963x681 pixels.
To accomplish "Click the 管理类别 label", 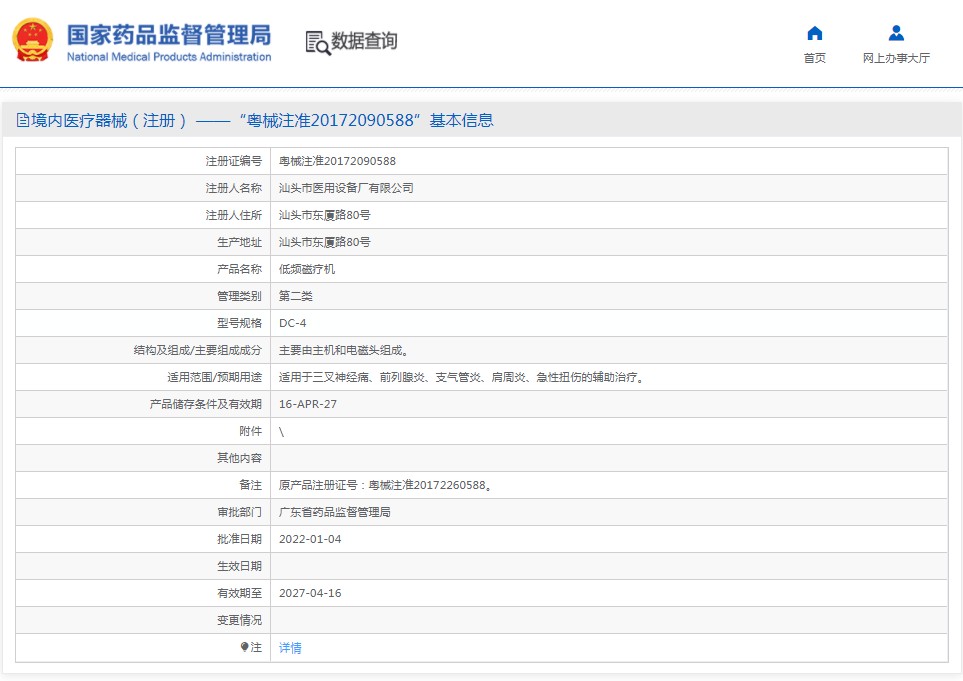I will click(239, 296).
